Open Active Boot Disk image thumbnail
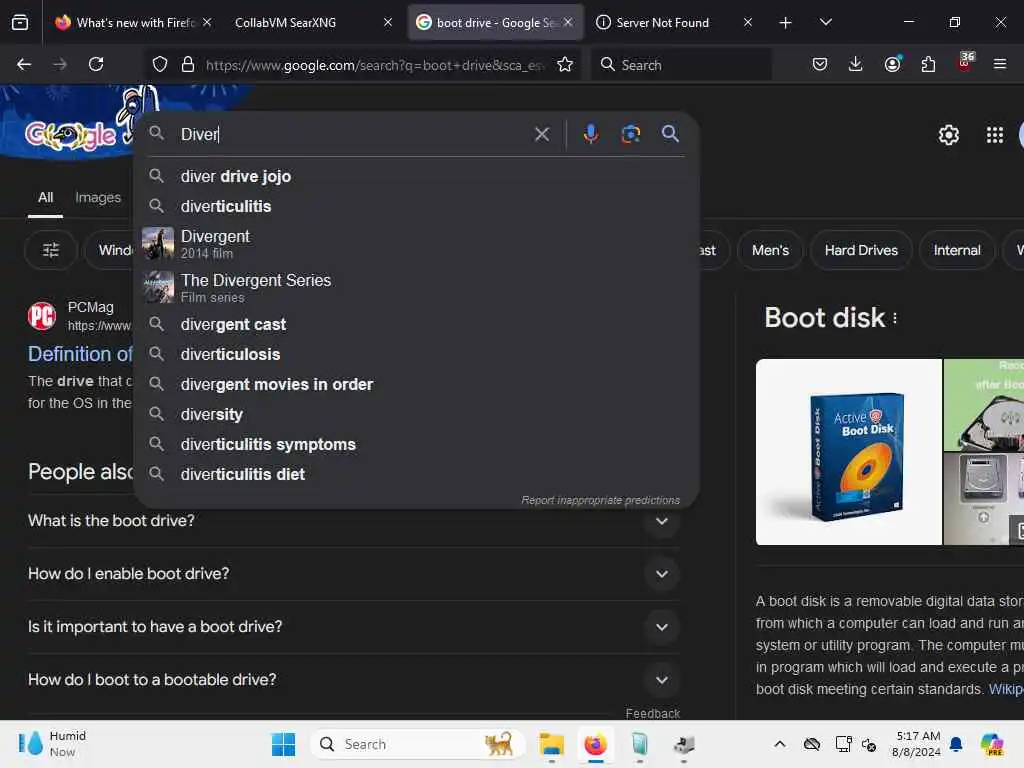Image resolution: width=1024 pixels, height=768 pixels. [x=848, y=452]
